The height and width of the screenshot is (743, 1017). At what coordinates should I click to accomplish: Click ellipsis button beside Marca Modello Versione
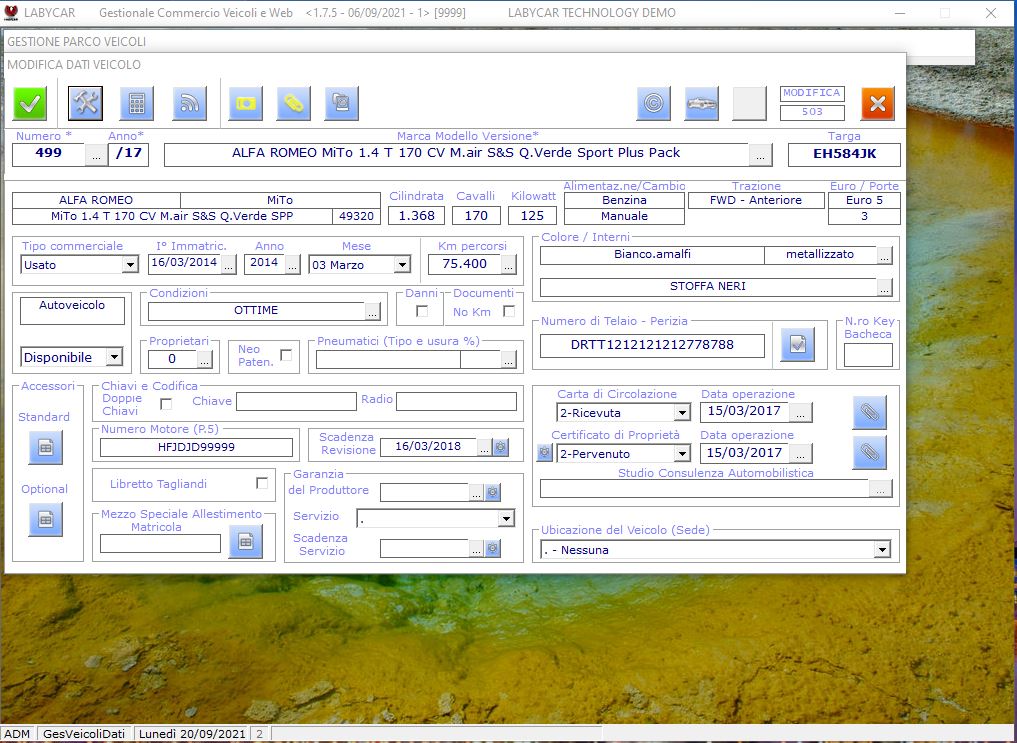[x=760, y=156]
